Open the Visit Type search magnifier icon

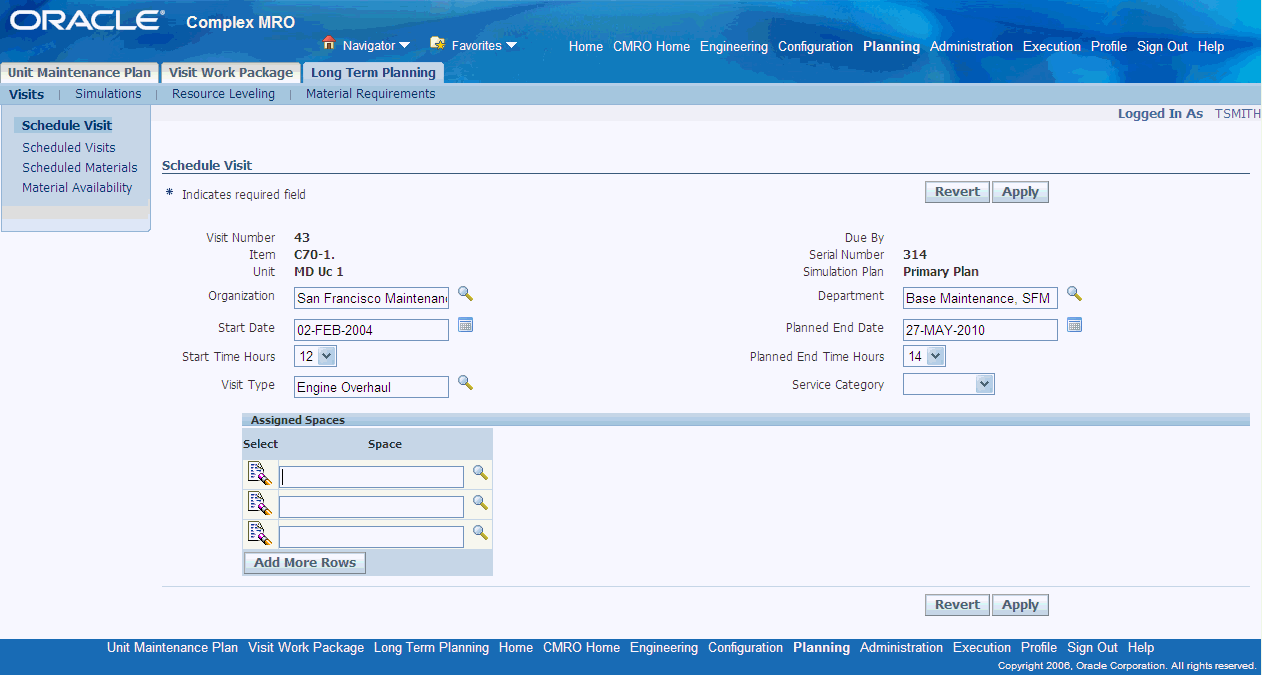coord(465,383)
